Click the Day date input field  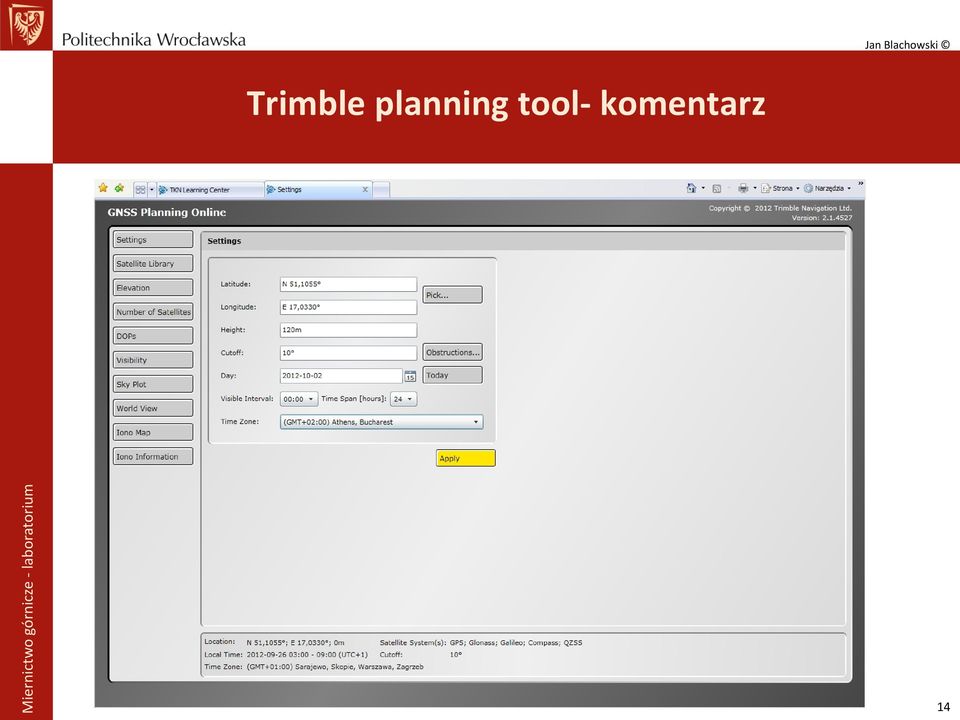click(341, 375)
